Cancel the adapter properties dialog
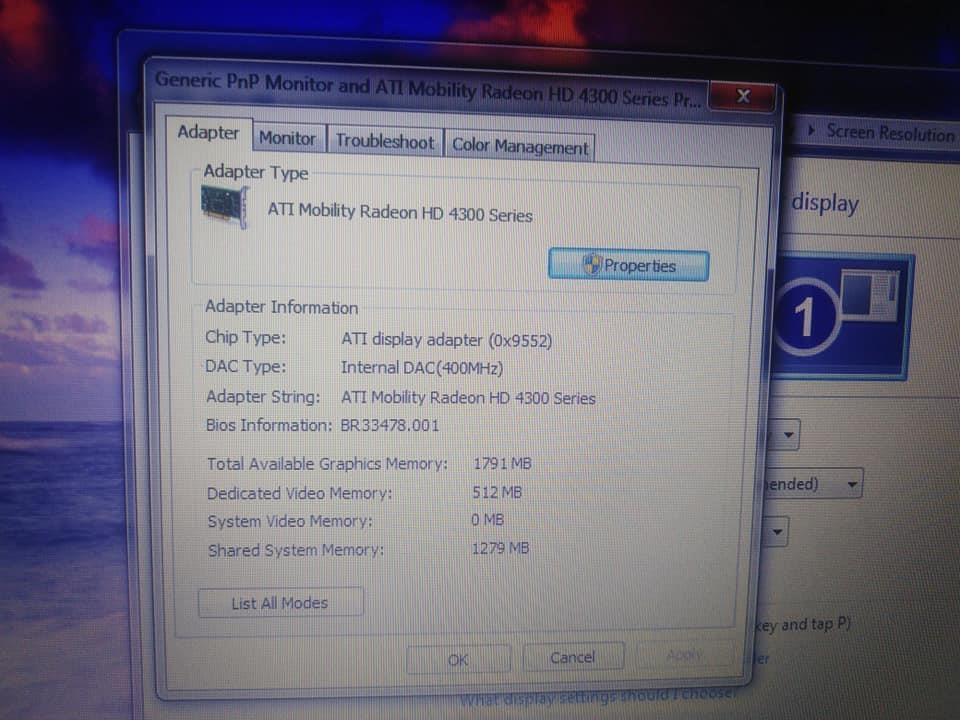 (x=573, y=658)
